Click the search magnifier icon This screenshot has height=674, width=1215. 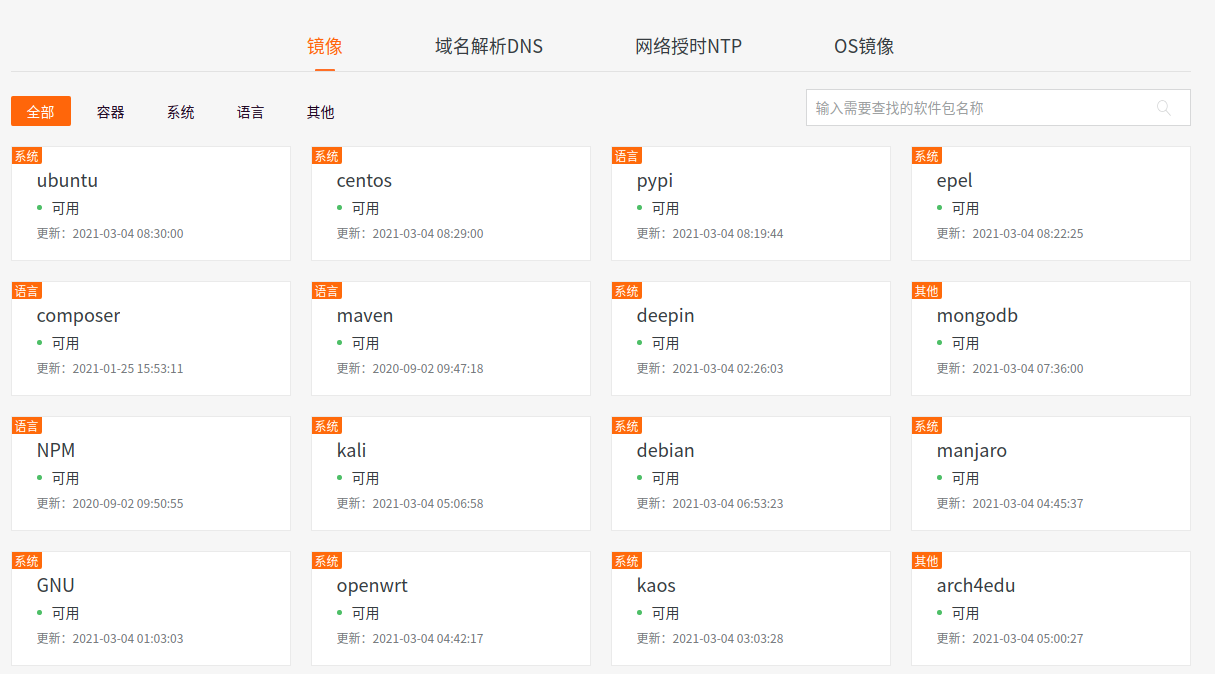(x=1164, y=108)
